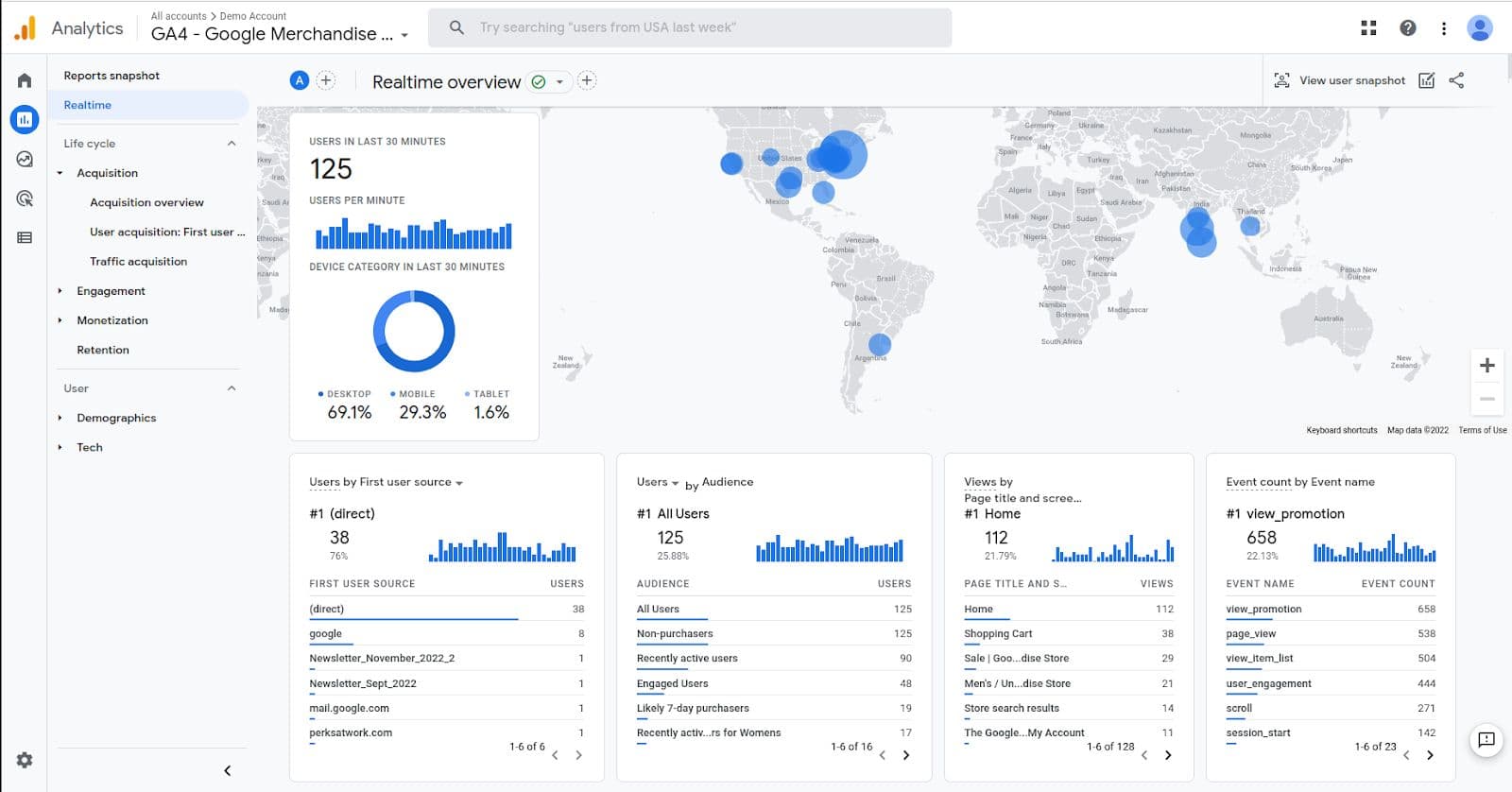Image resolution: width=1512 pixels, height=792 pixels.
Task: Click the search bar input field
Action: click(690, 27)
